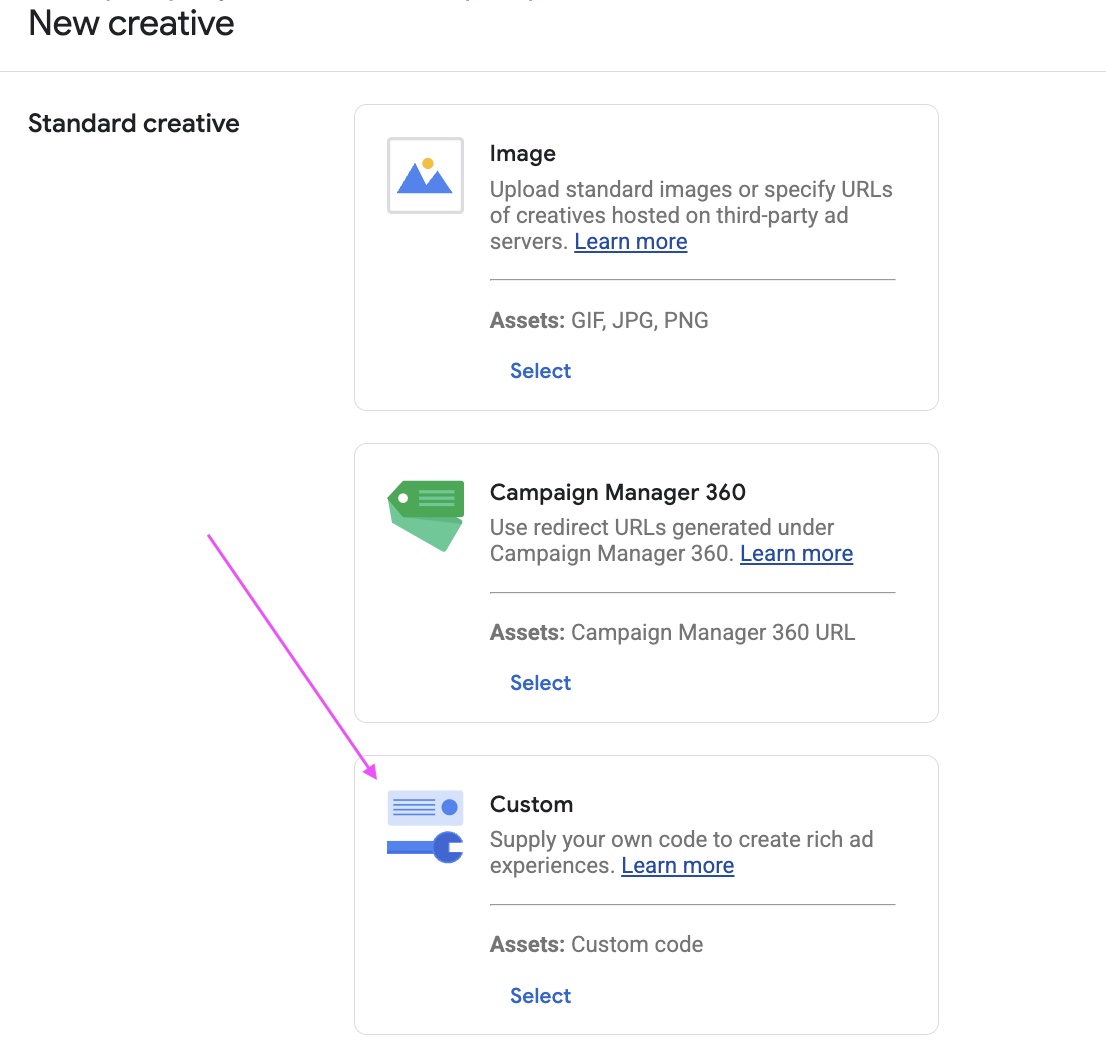The image size is (1106, 1046).
Task: Select the Image creative type
Action: (x=540, y=371)
